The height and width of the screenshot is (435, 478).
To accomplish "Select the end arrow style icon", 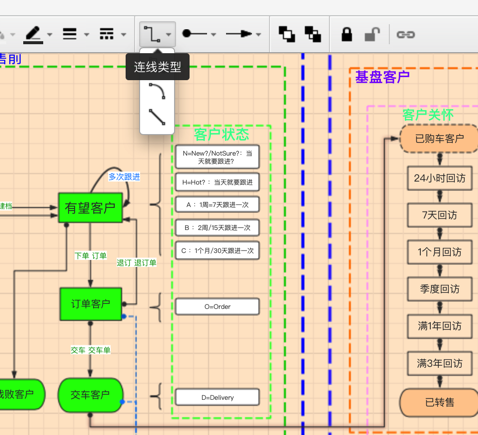I will 239,34.
